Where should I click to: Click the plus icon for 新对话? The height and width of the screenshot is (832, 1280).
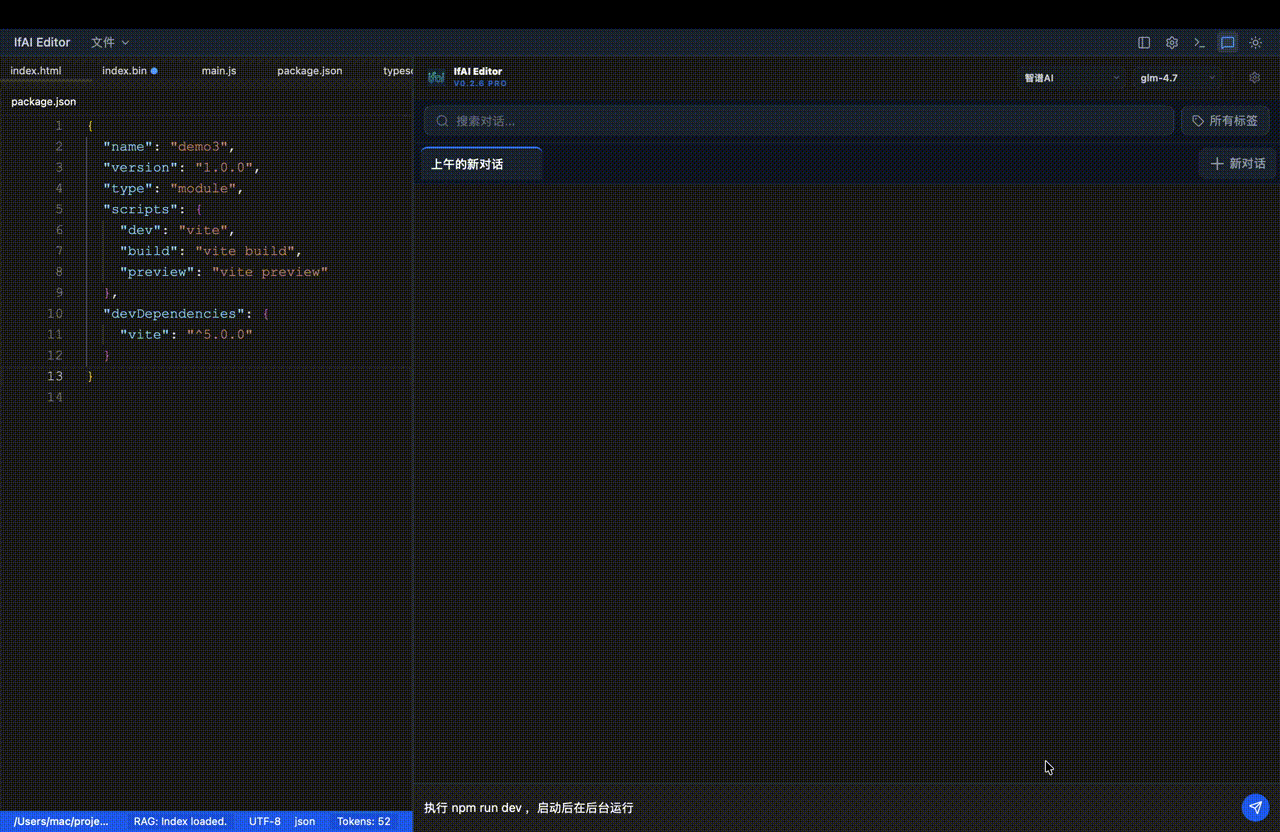click(1217, 164)
